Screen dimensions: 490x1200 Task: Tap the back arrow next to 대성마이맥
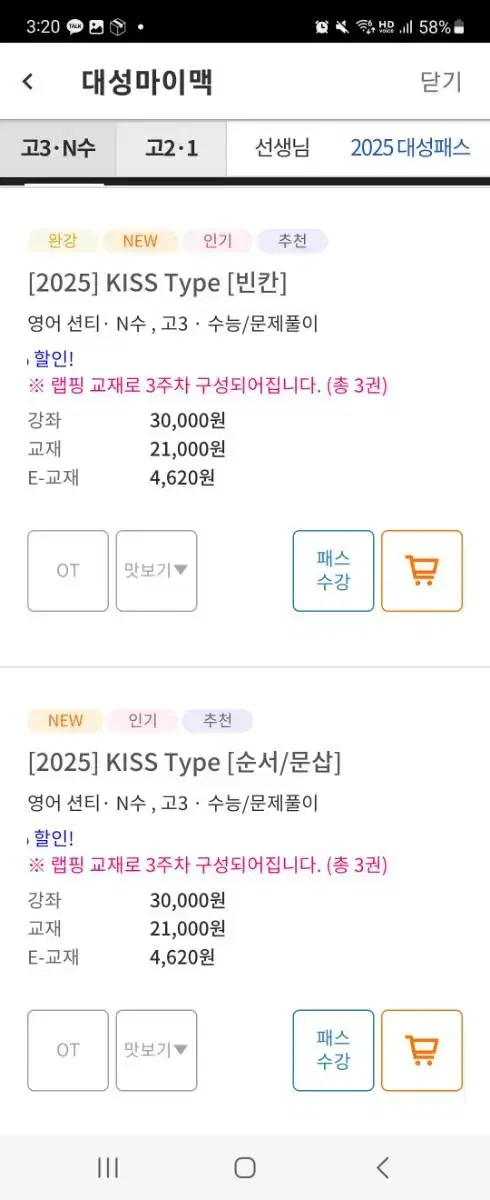(x=28, y=82)
